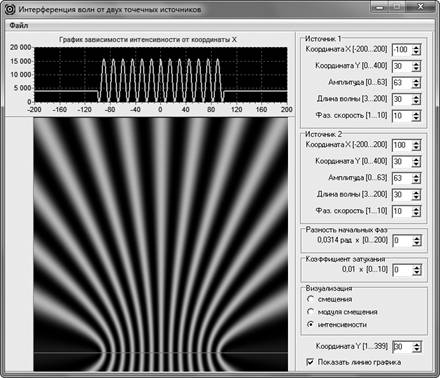Click the Source 1 Амплитуда spinner arrows
Screen dimensions: 440x378
point(416,83)
